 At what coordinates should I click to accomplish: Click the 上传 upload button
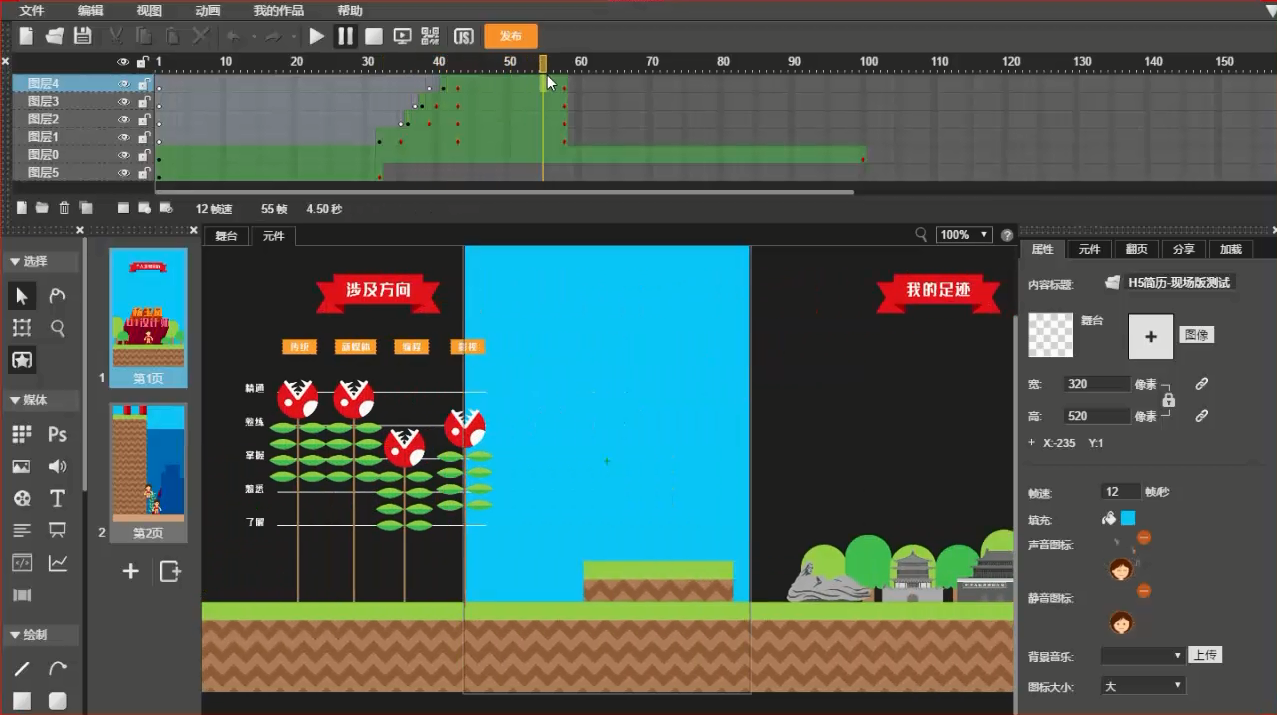pos(1205,656)
